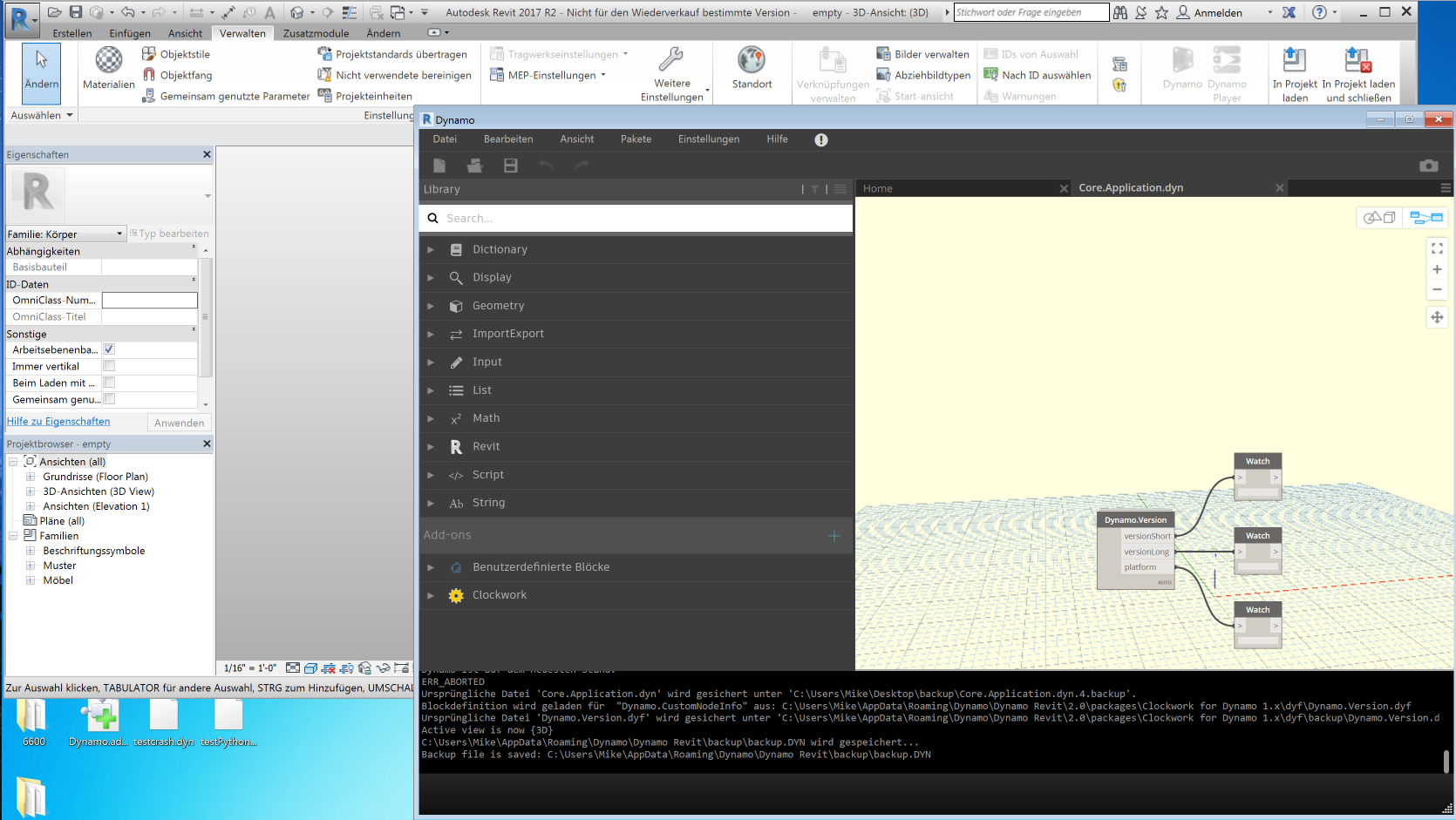
Task: Save the Dynamo graph with the floppy disk icon
Action: click(511, 165)
